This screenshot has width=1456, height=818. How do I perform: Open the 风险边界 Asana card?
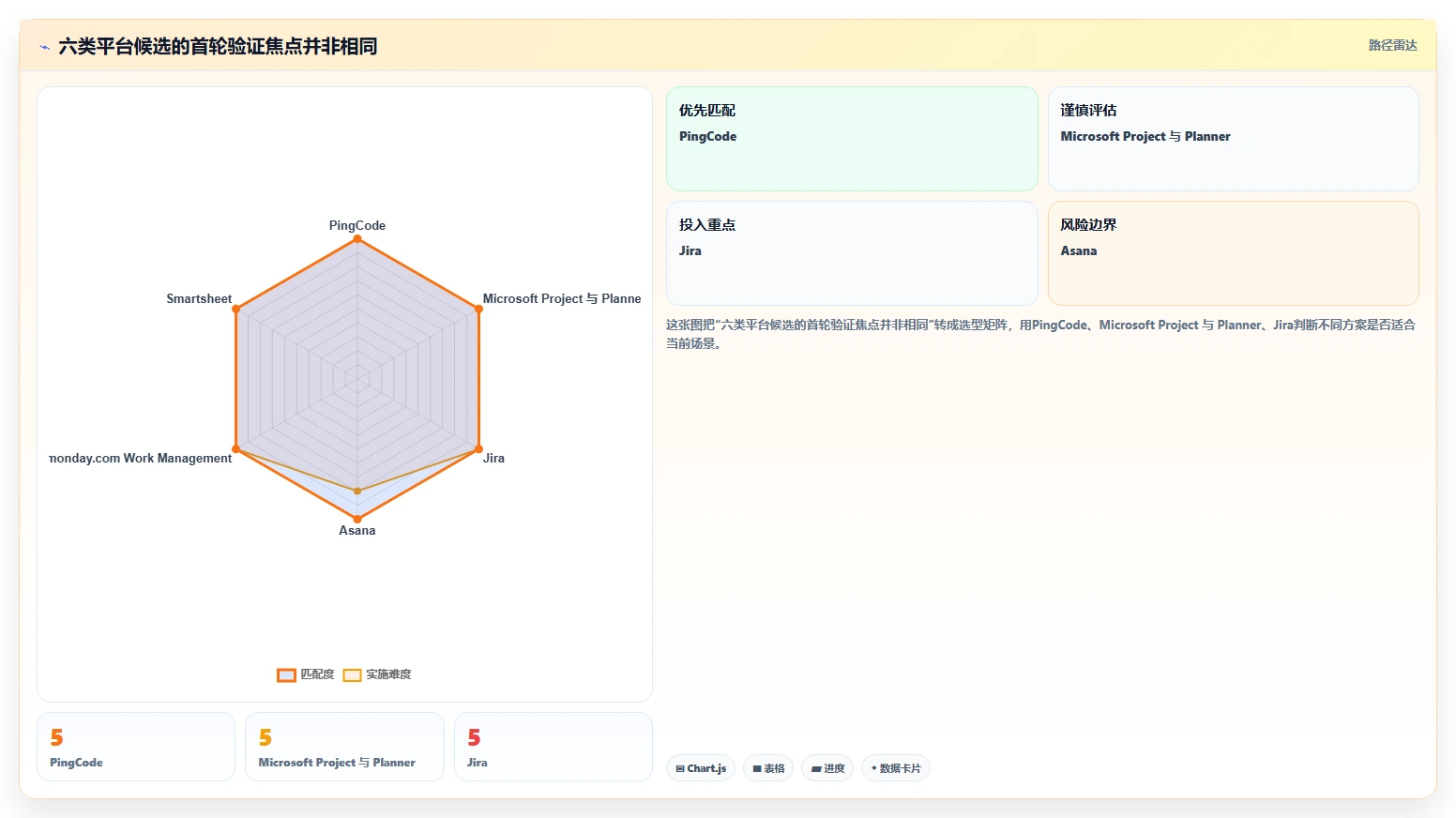[1233, 253]
